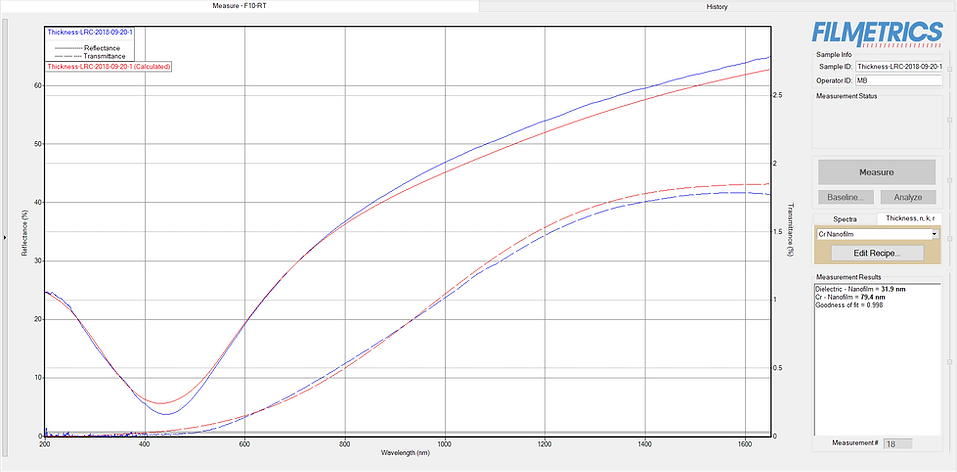Click the Operator ID field containing MB
957x472 pixels.
898,81
